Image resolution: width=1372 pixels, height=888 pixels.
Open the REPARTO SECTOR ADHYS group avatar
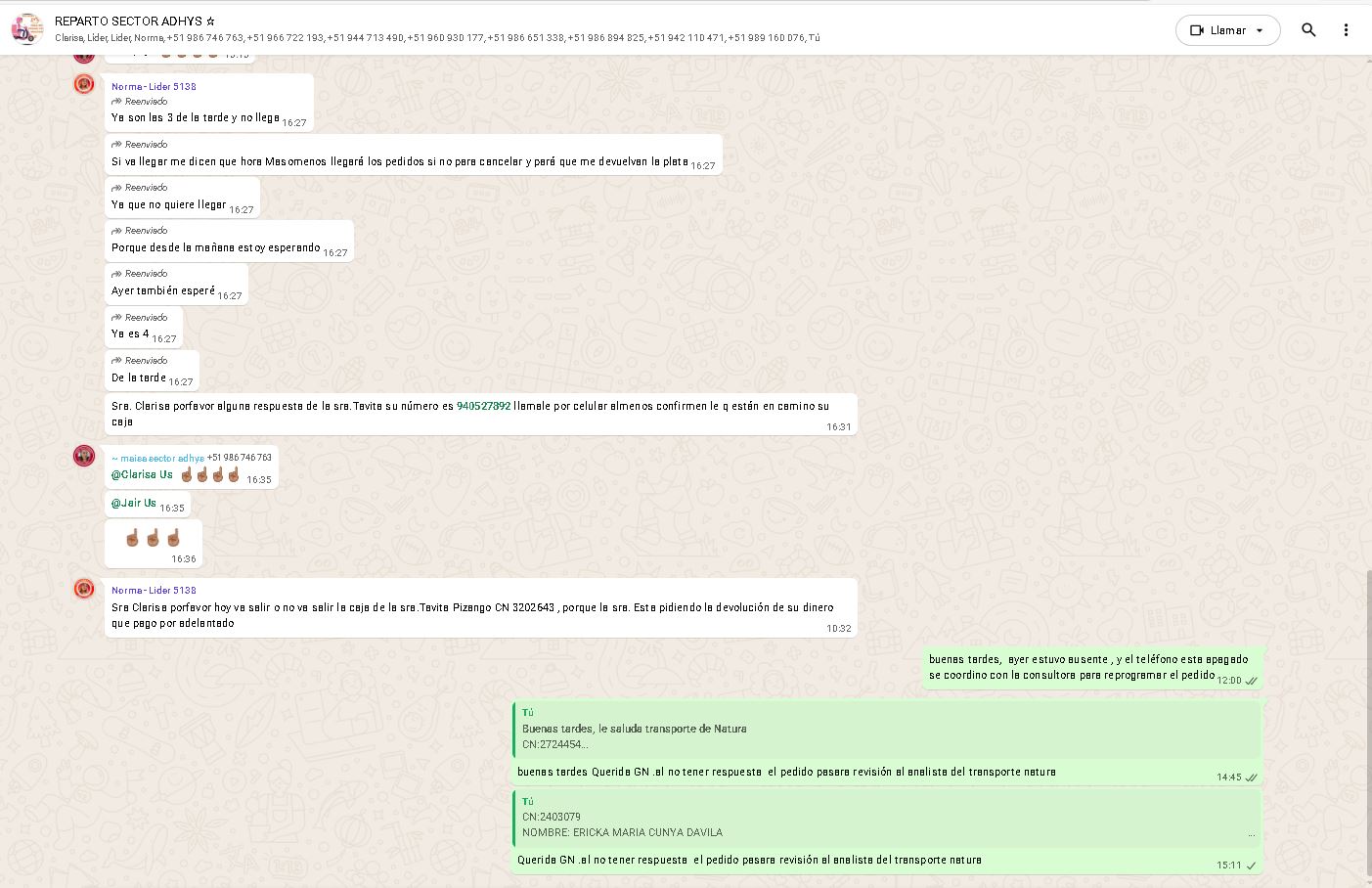tap(27, 28)
